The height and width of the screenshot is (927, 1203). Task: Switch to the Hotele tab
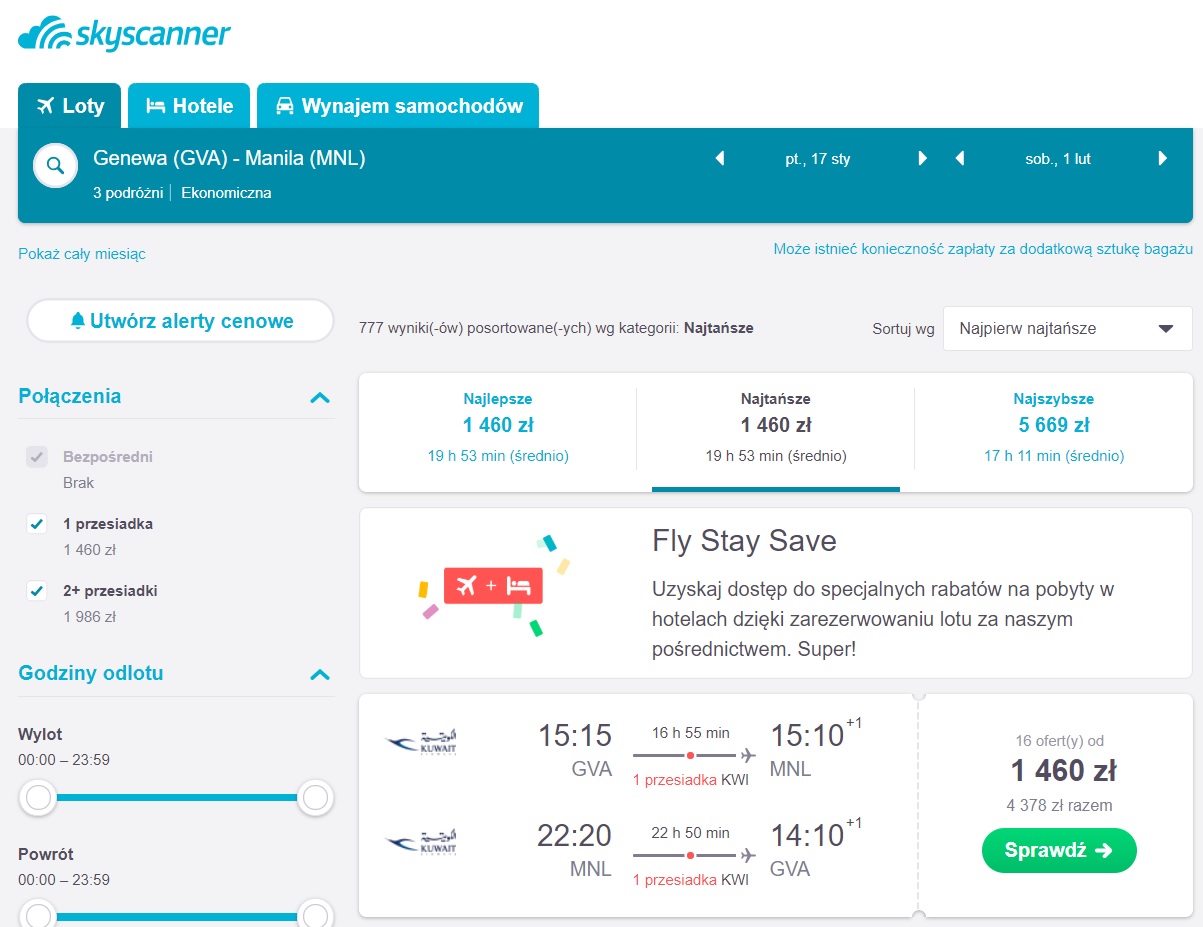click(x=189, y=105)
